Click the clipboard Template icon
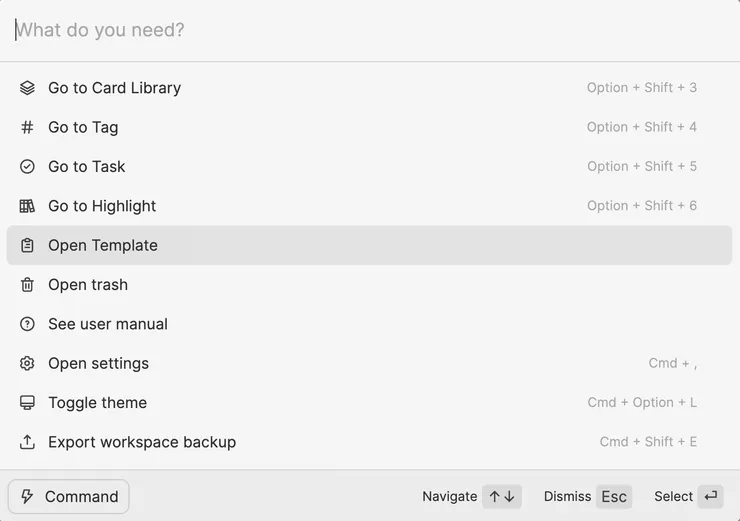This screenshot has height=521, width=740. pos(27,245)
